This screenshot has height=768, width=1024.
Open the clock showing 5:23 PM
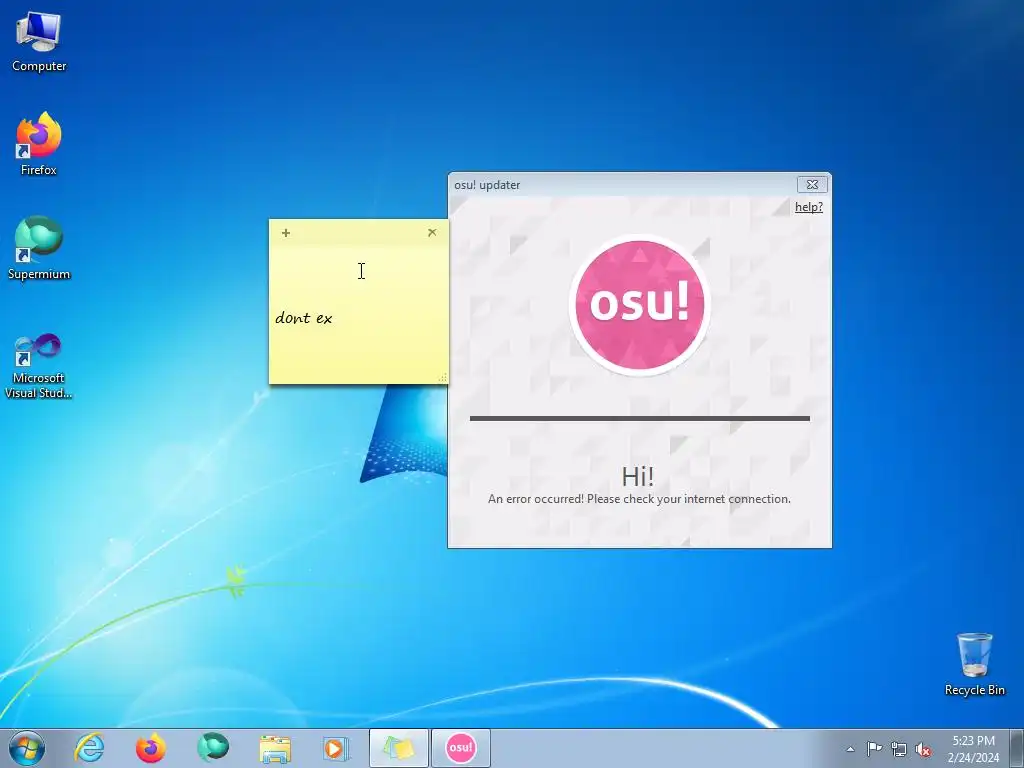[973, 748]
